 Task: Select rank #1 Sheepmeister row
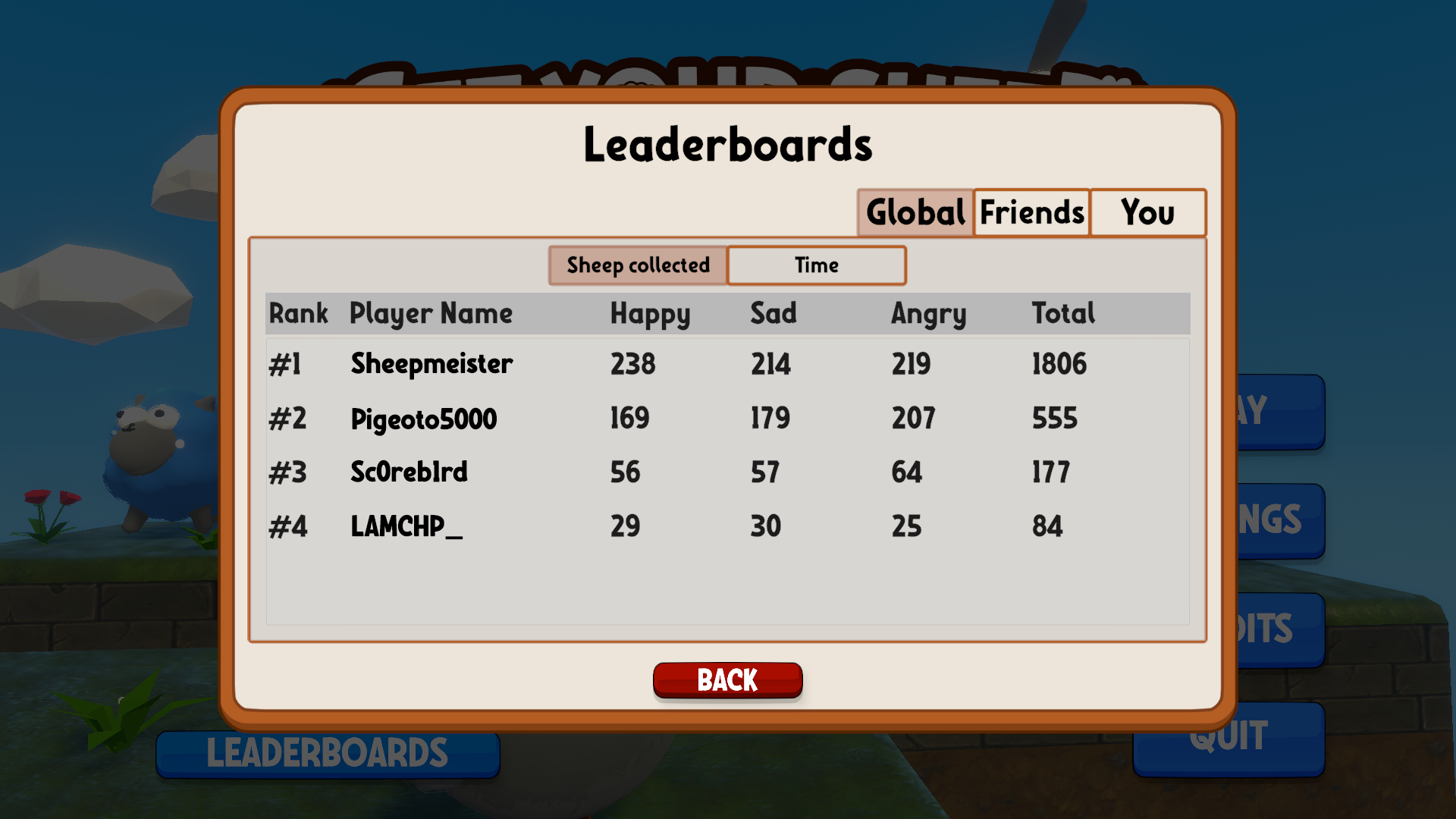pos(728,363)
